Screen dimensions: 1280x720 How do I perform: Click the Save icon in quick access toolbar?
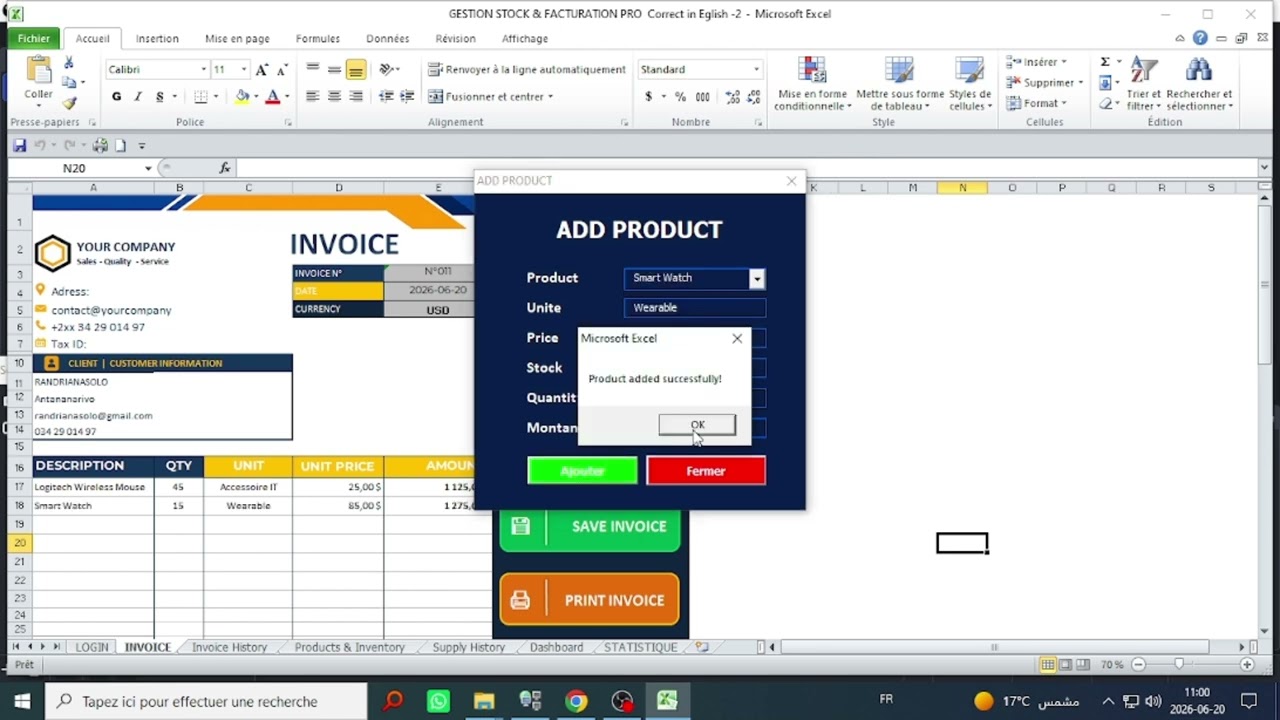(x=19, y=146)
